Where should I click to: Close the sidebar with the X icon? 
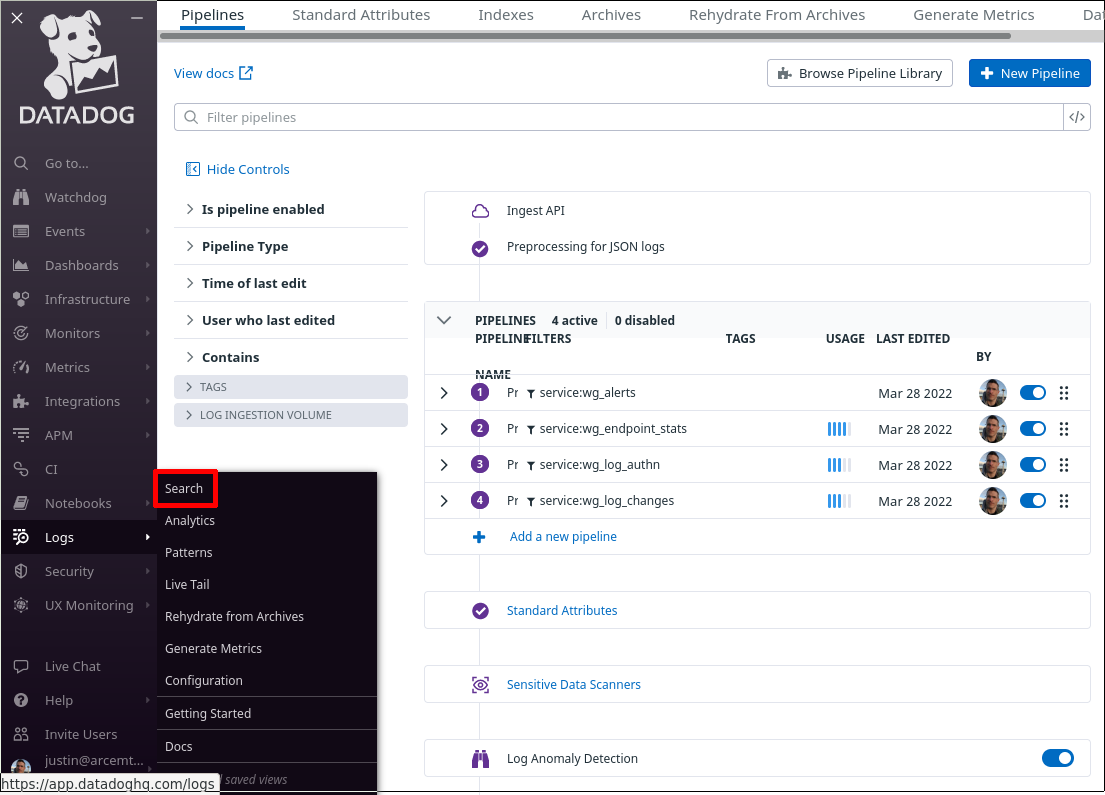pos(17,18)
